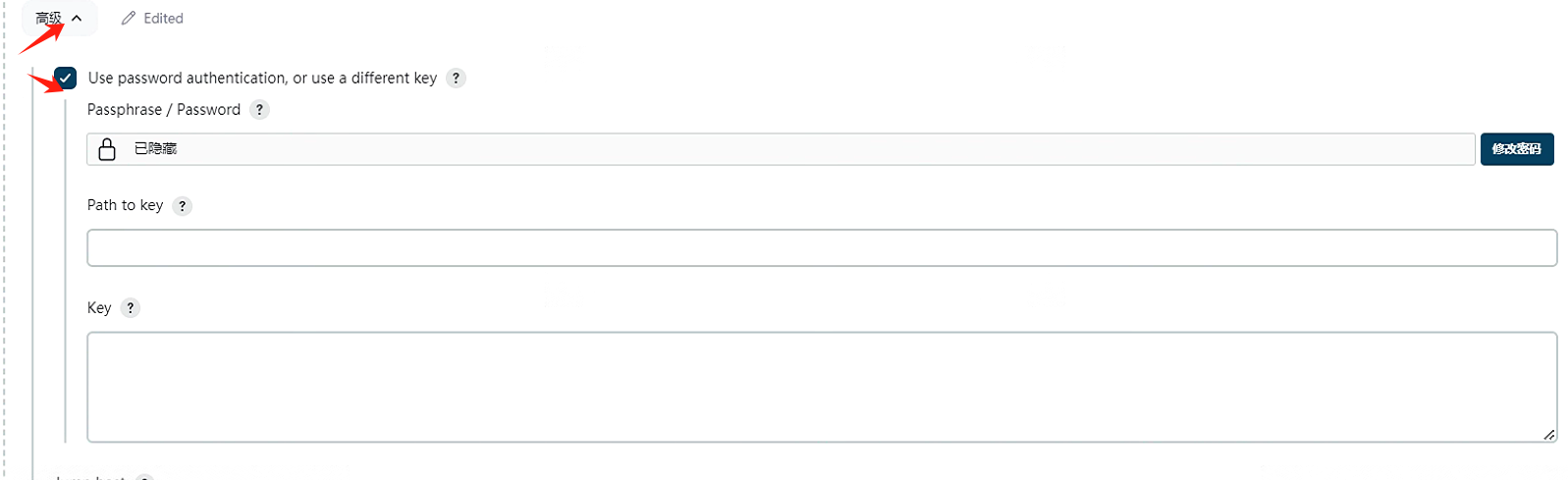Open help for Passphrase / Password

click(259, 110)
